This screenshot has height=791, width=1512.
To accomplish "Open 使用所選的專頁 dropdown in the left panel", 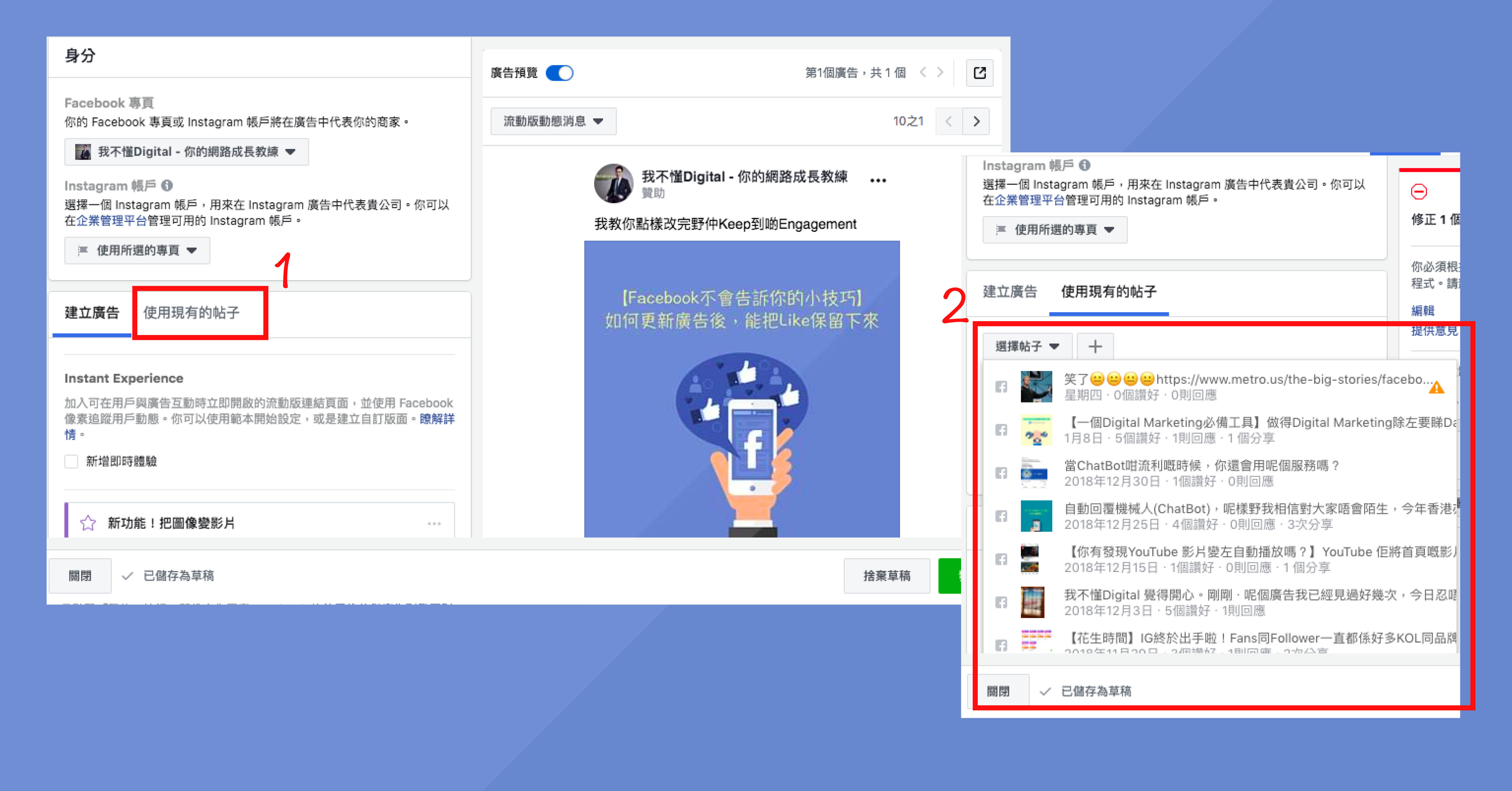I will (x=137, y=251).
